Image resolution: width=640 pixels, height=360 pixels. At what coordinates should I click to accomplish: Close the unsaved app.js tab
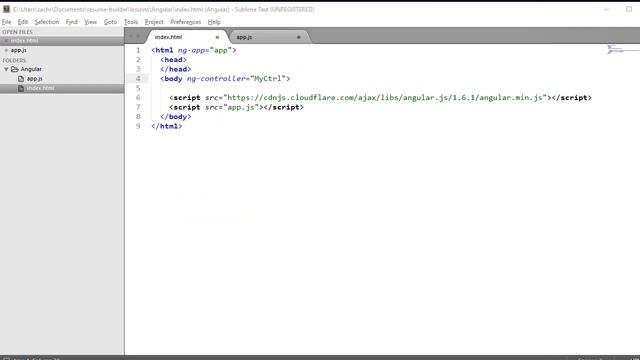(x=298, y=37)
